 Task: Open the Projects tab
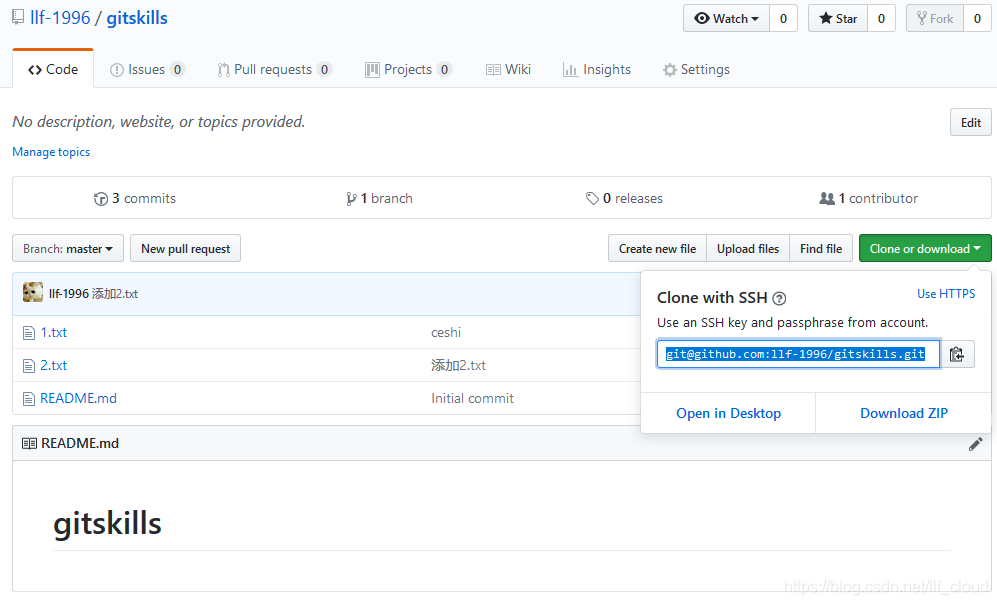coord(408,69)
